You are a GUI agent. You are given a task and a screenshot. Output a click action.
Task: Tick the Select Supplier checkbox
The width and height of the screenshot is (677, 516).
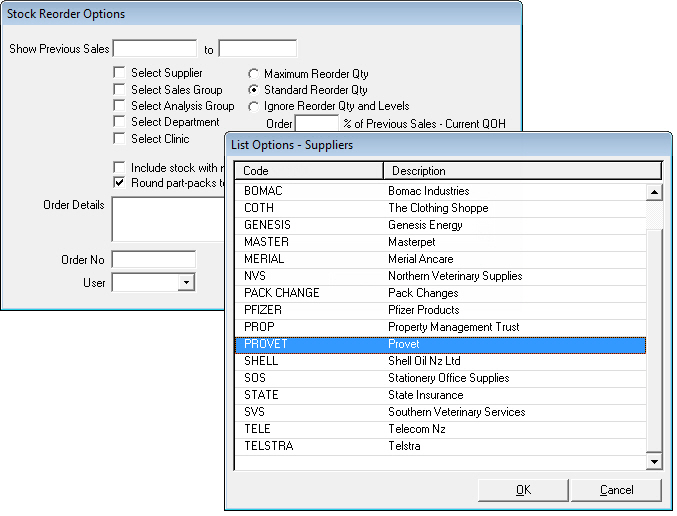(119, 73)
